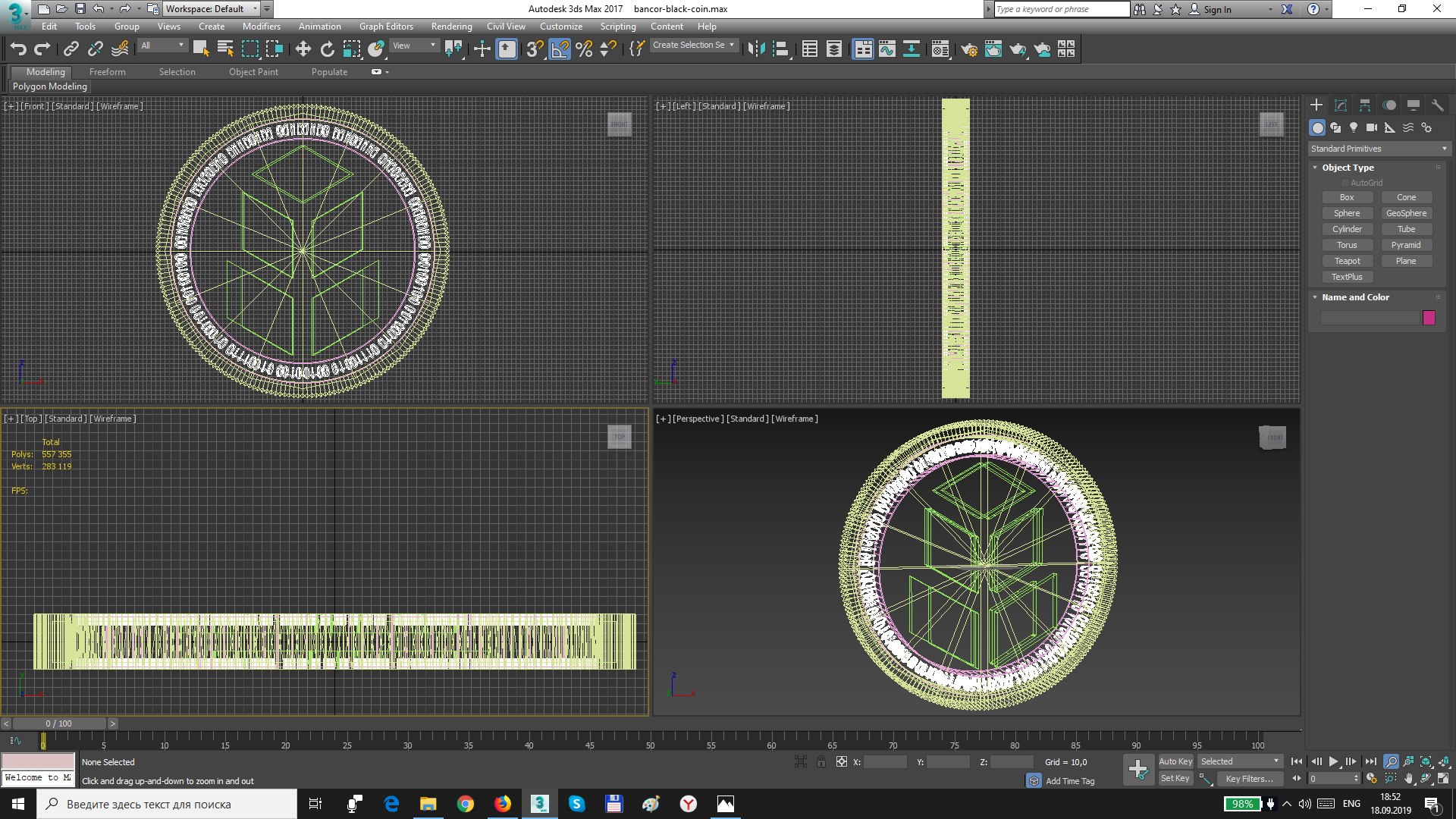Viewport: 1456px width, 819px height.
Task: Select the Lights category icon
Action: click(x=1354, y=127)
